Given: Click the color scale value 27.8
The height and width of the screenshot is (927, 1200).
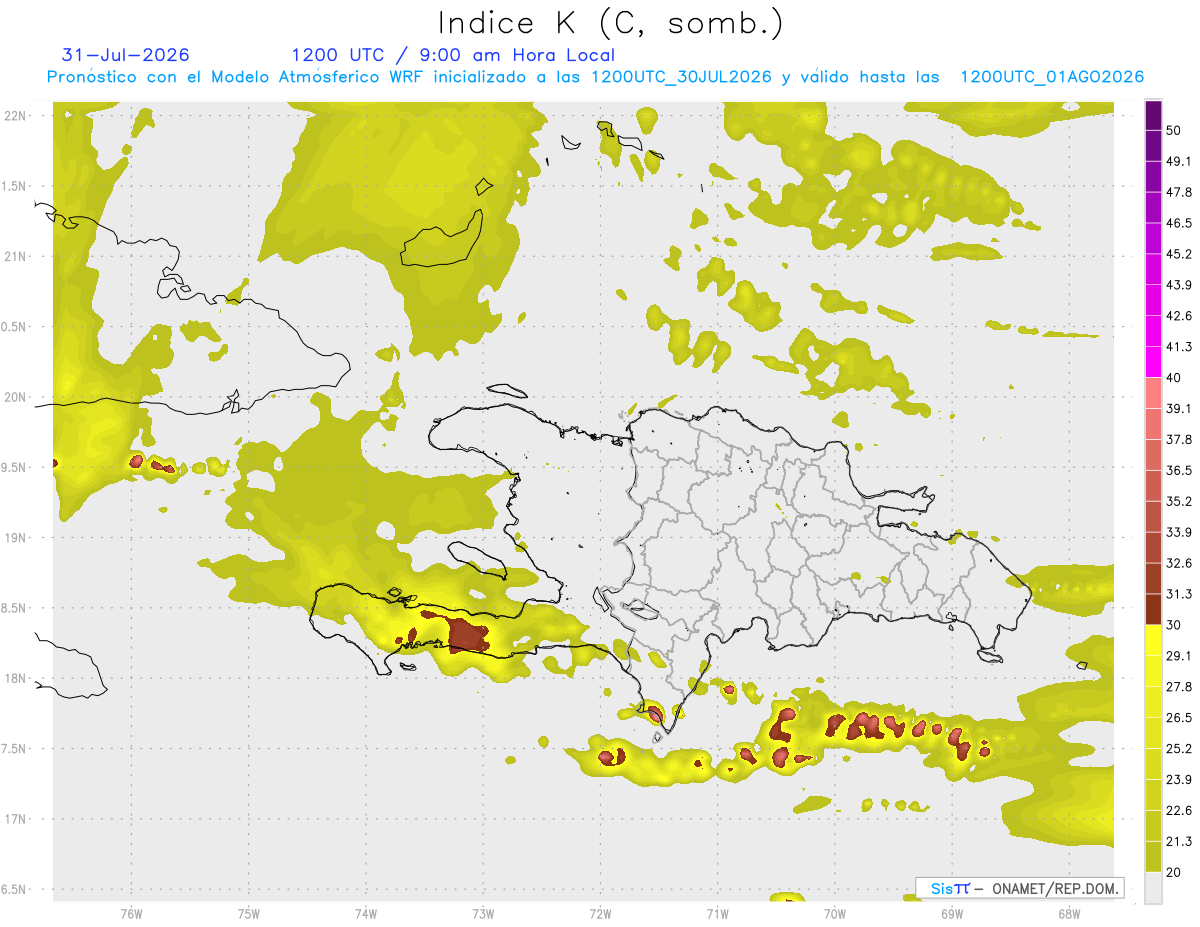Looking at the screenshot, I should [1179, 686].
